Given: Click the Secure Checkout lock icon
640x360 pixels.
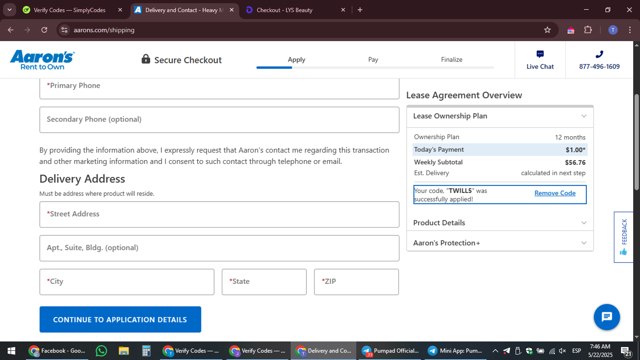Looking at the screenshot, I should pyautogui.click(x=145, y=59).
